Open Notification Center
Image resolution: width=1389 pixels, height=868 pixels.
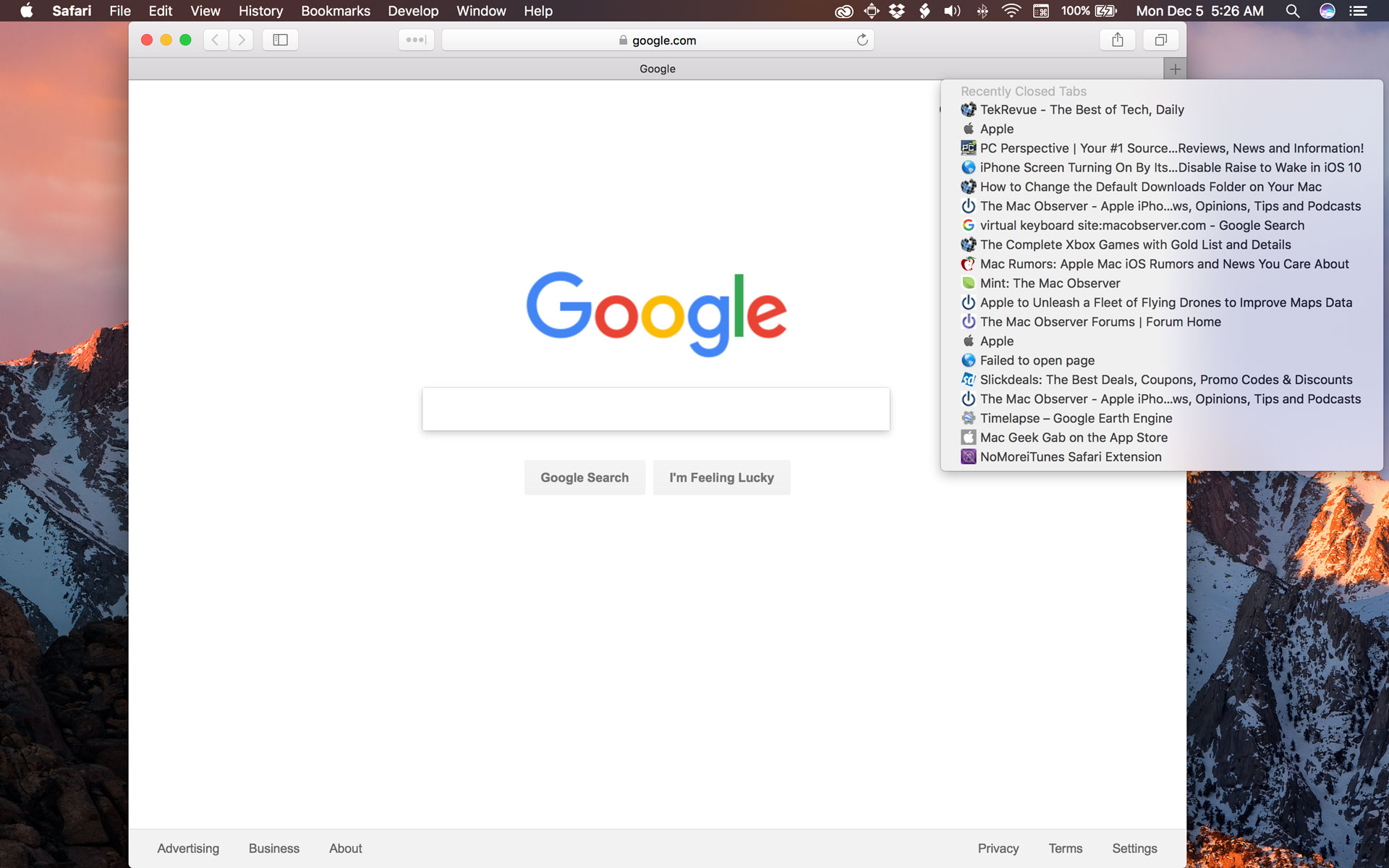coord(1359,11)
